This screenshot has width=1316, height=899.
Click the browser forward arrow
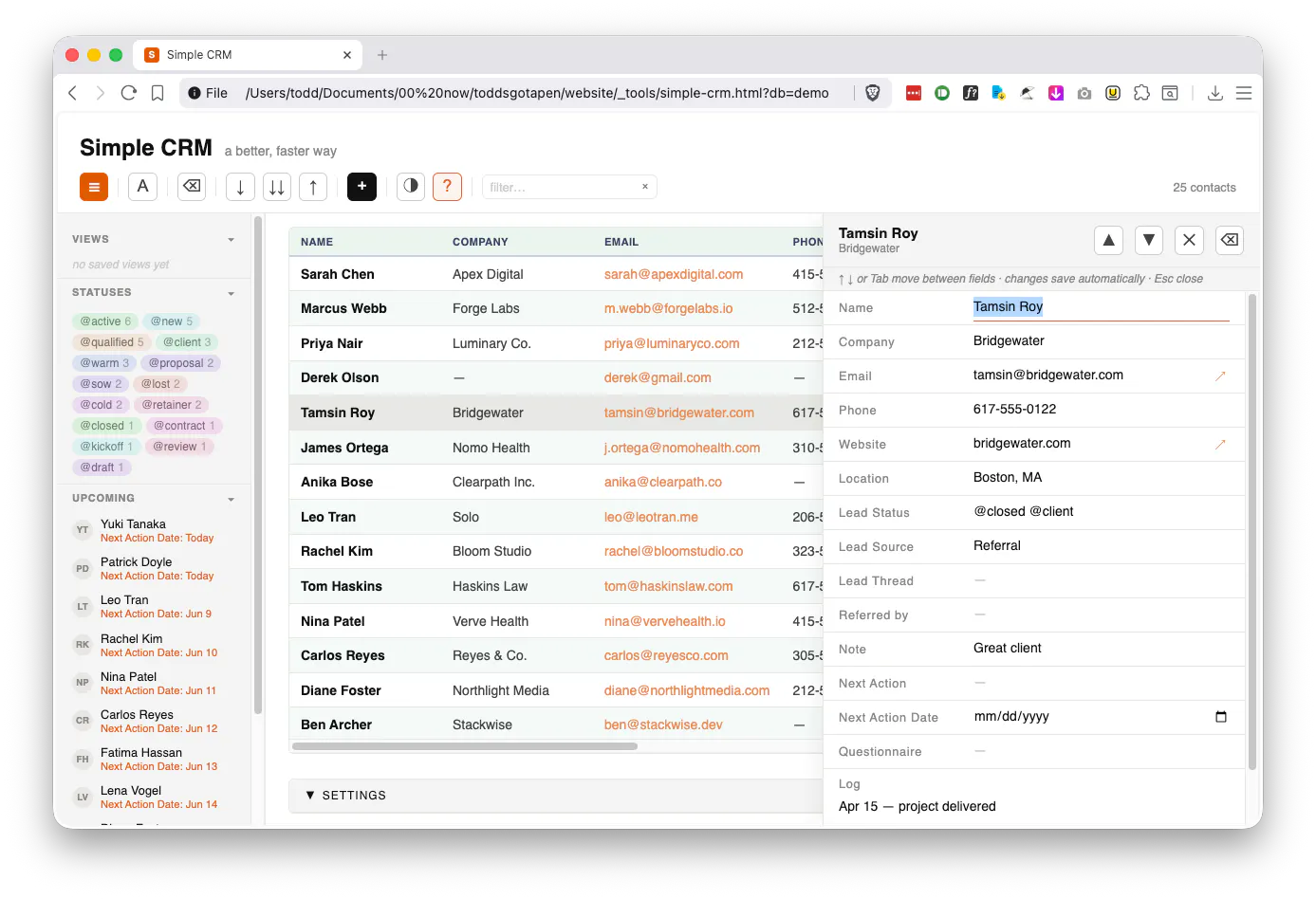(100, 93)
